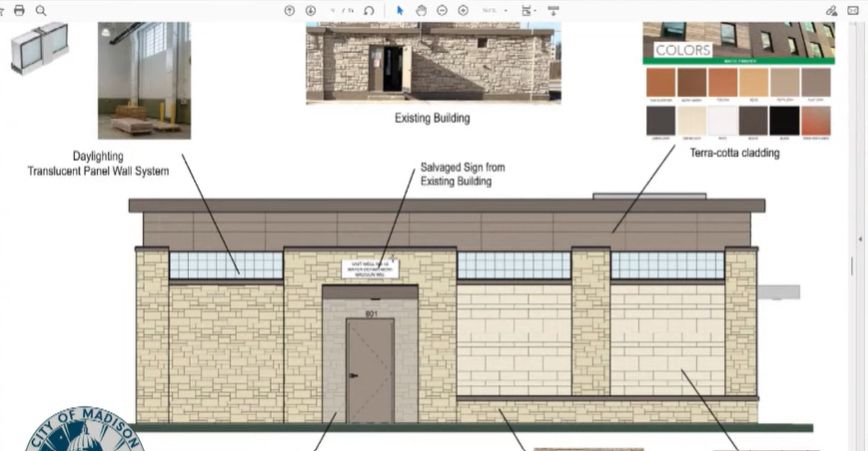Go to previous page with up arrow
Screen dimensions: 868x451
tap(290, 10)
